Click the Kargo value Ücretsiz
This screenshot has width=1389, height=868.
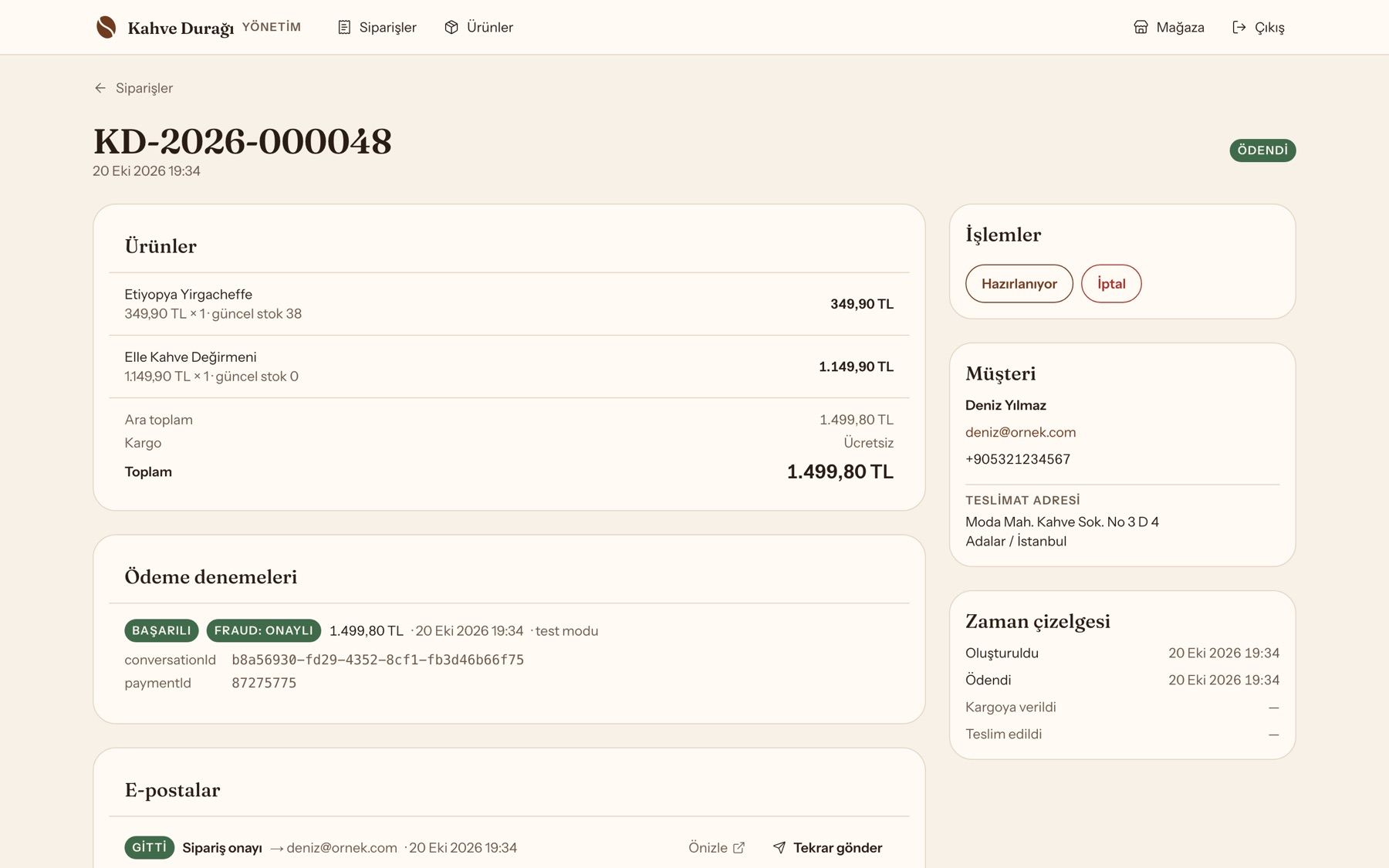coord(868,443)
